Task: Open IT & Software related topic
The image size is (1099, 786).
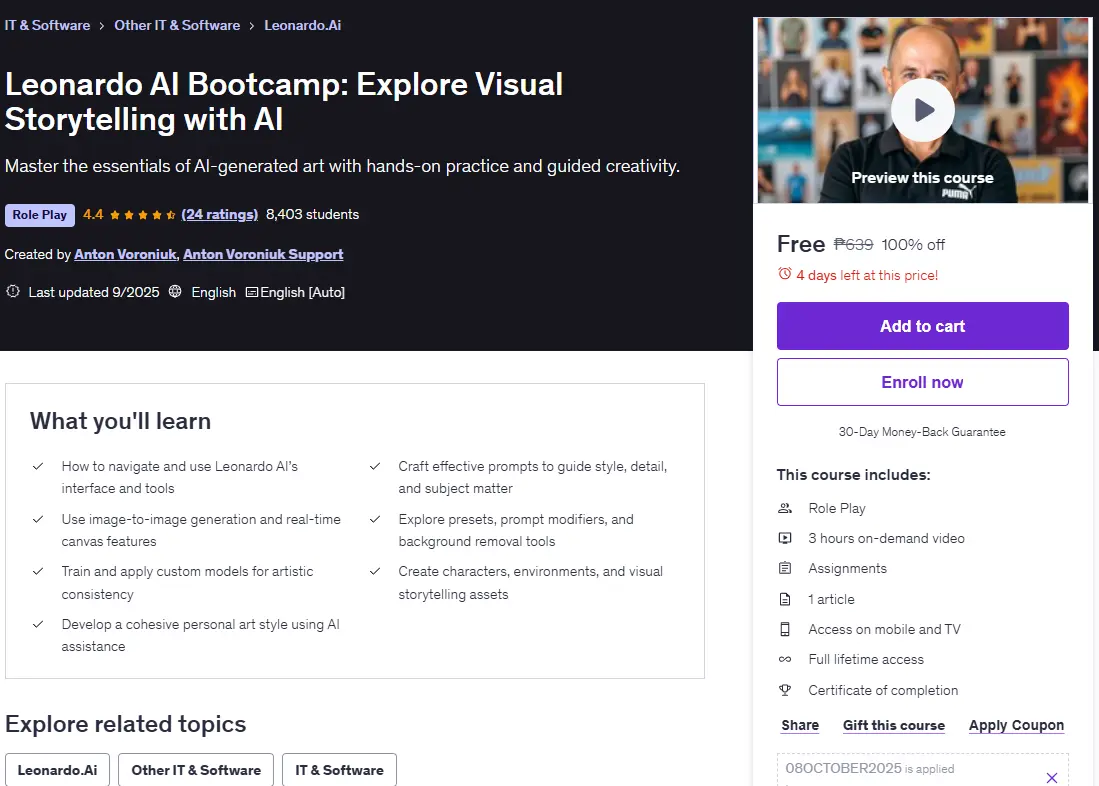Action: pos(339,770)
